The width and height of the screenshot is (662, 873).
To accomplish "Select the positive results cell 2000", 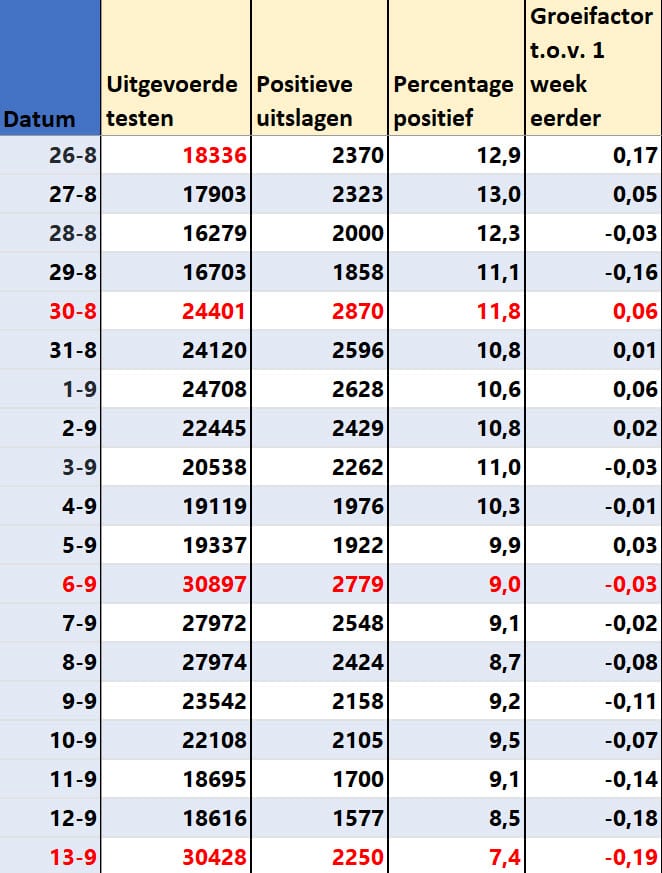I will (x=320, y=233).
